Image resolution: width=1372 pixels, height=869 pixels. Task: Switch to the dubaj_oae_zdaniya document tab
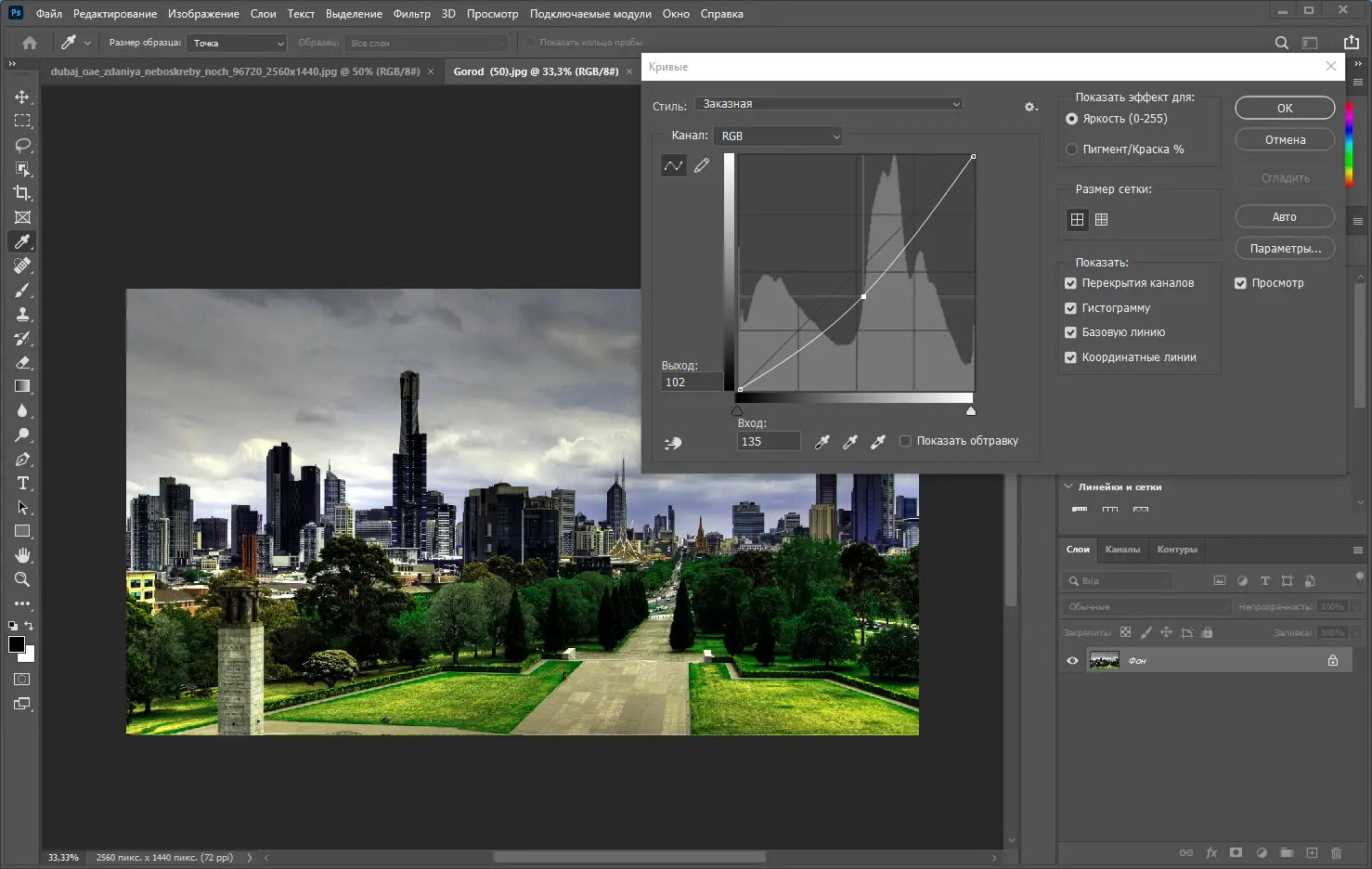pyautogui.click(x=235, y=71)
